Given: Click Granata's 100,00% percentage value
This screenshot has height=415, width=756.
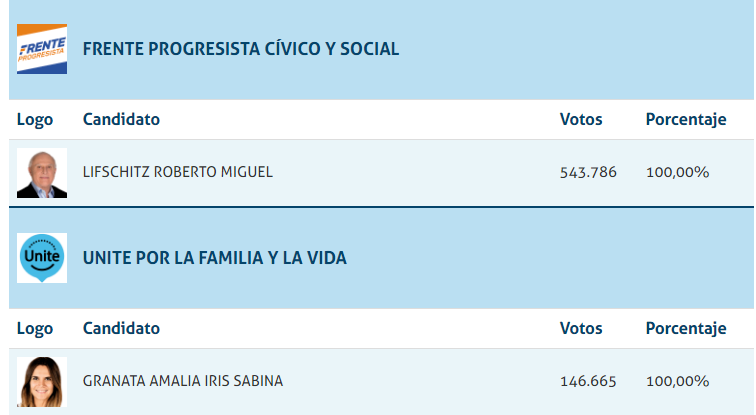Looking at the screenshot, I should [677, 381].
